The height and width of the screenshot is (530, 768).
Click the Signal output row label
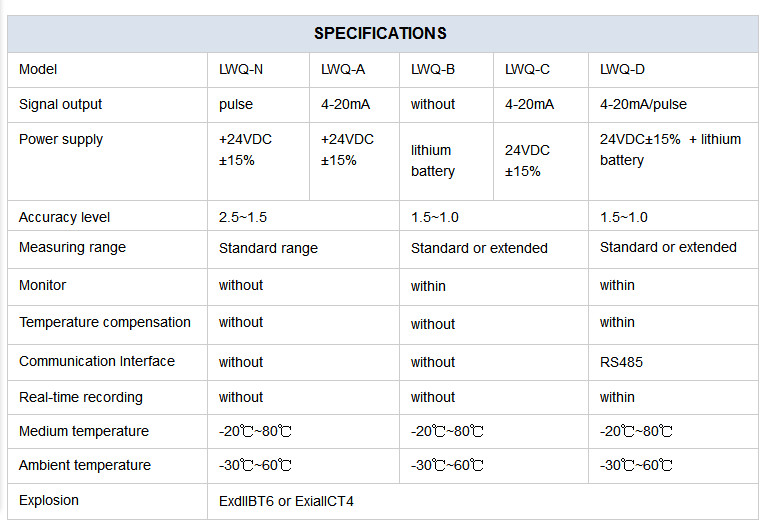(x=60, y=104)
